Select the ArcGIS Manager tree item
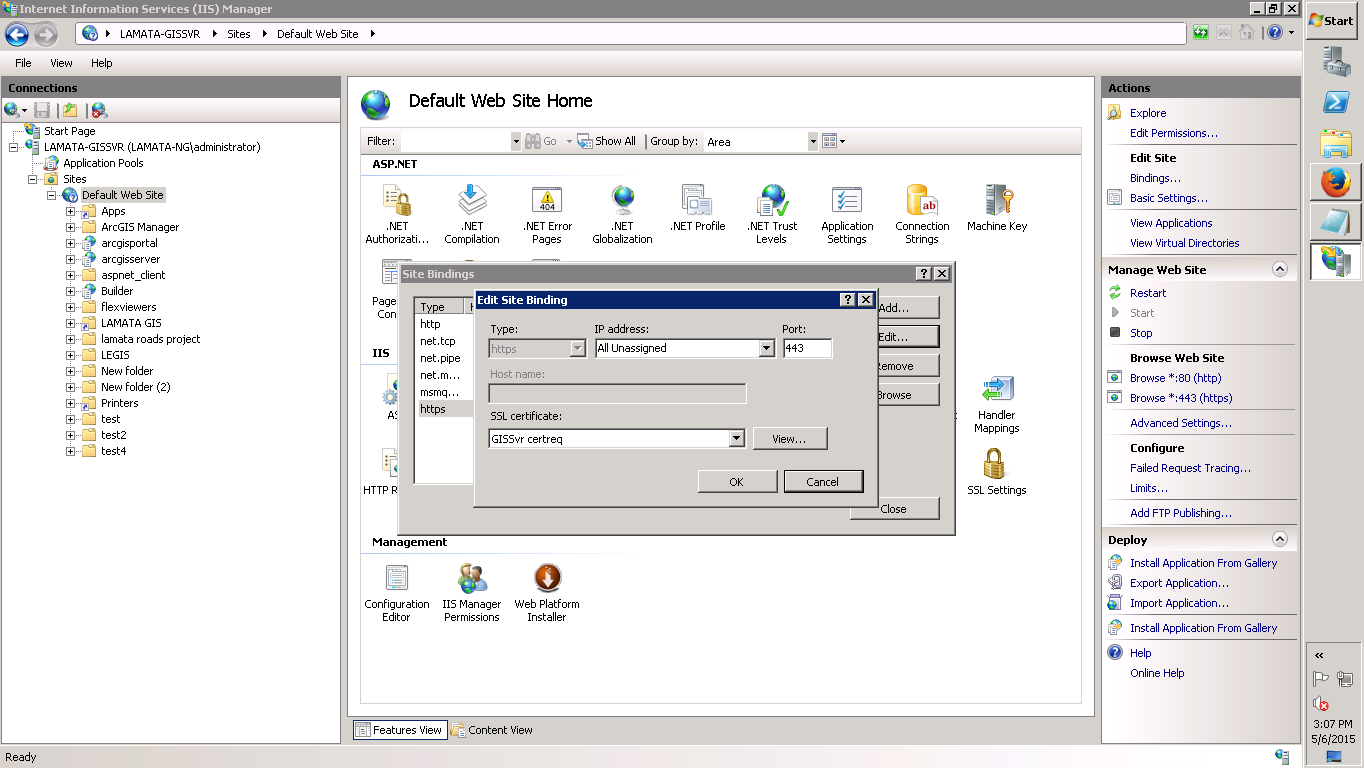 pyautogui.click(x=140, y=227)
